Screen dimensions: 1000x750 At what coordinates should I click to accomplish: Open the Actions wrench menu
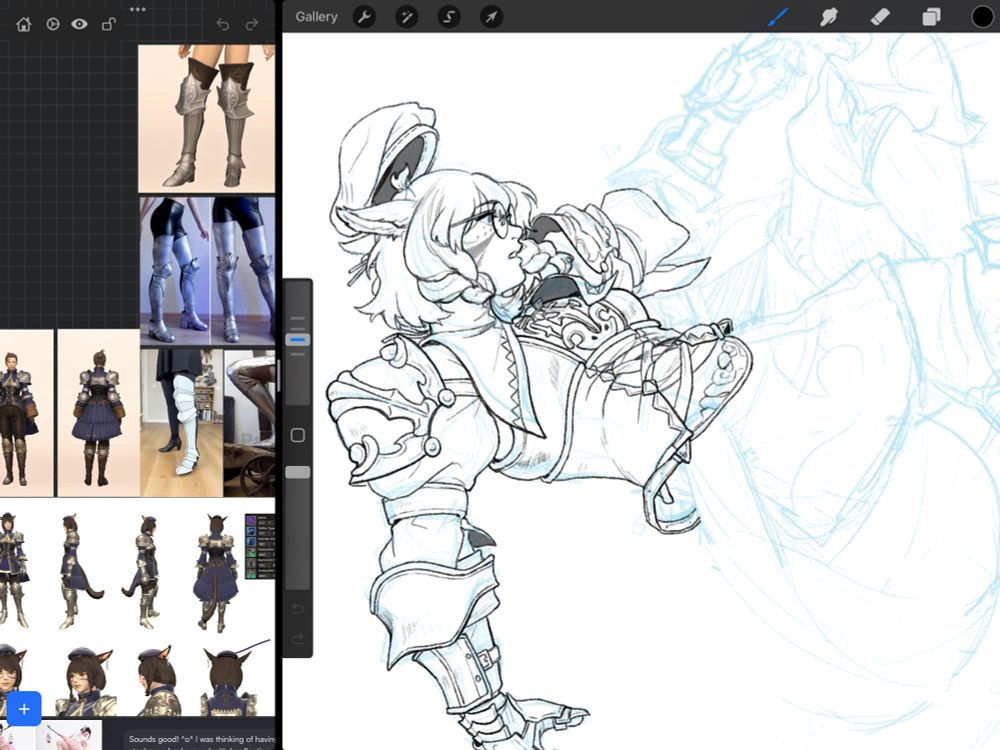point(364,17)
